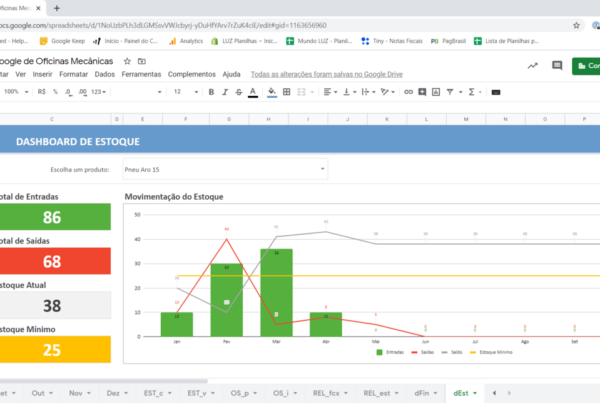Switch to the dFin sheet tab
This screenshot has height=403, width=600.
426,393
